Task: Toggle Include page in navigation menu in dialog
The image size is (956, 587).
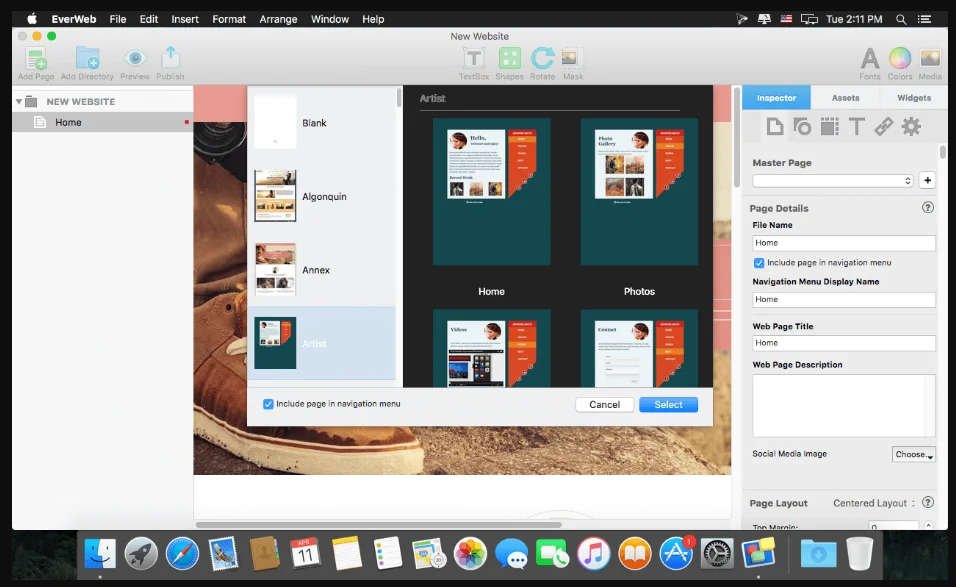Action: point(268,404)
